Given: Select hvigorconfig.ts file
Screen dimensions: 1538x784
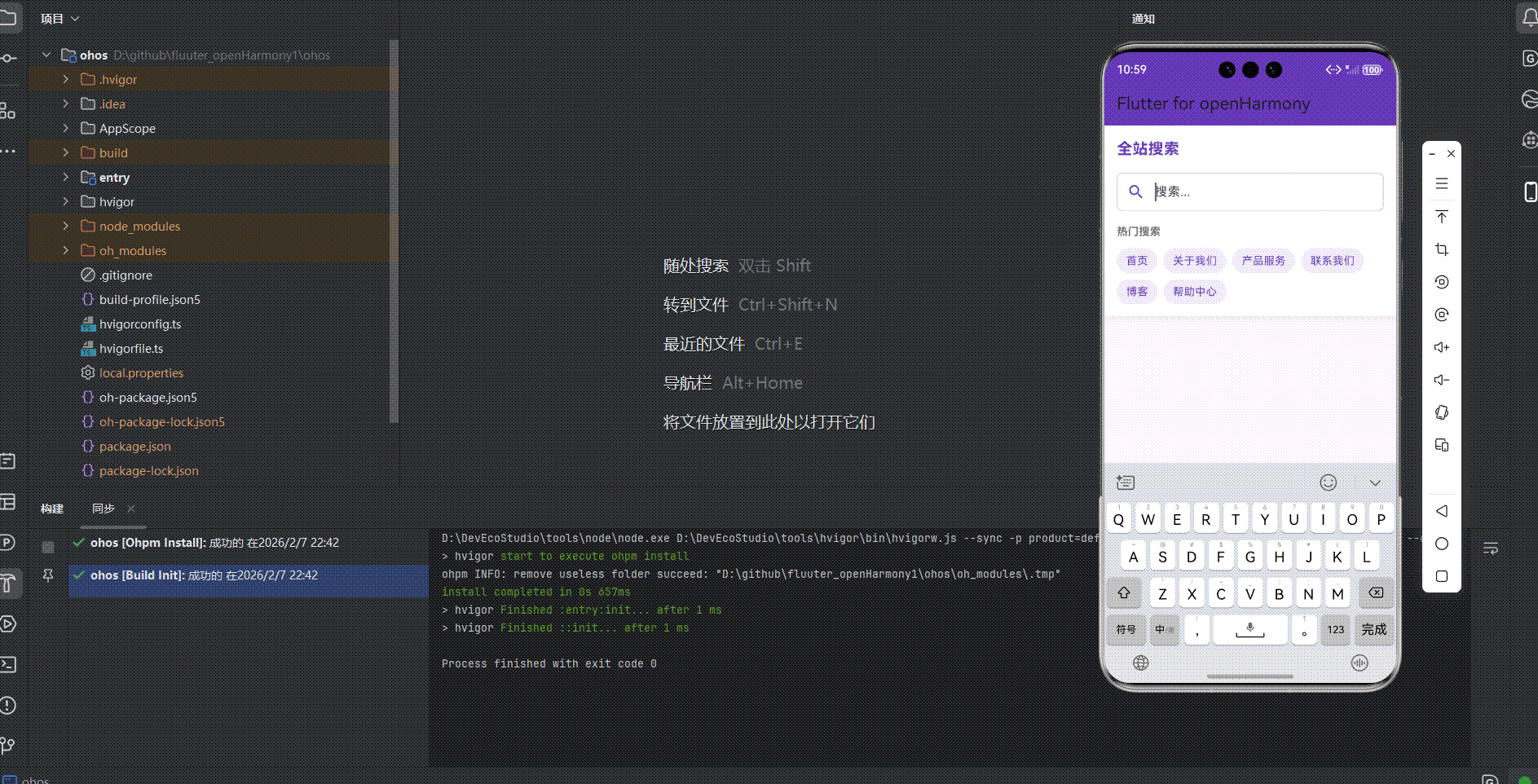Looking at the screenshot, I should point(130,324).
